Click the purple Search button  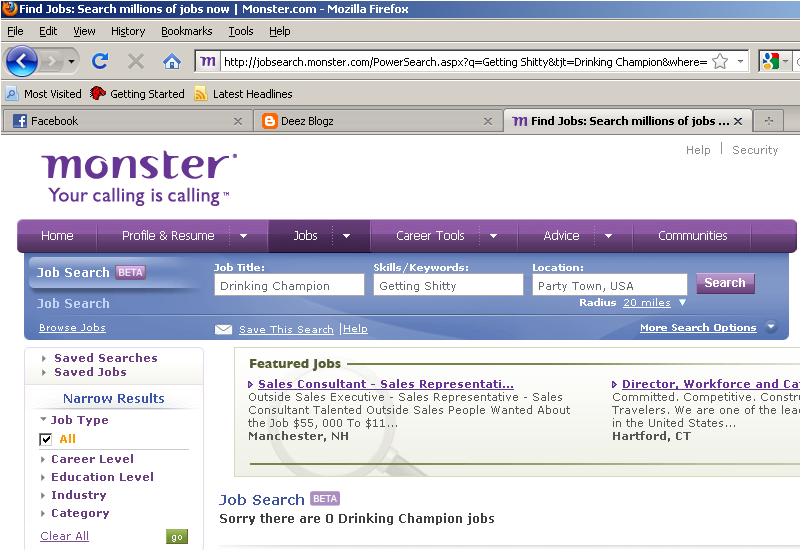(x=725, y=283)
